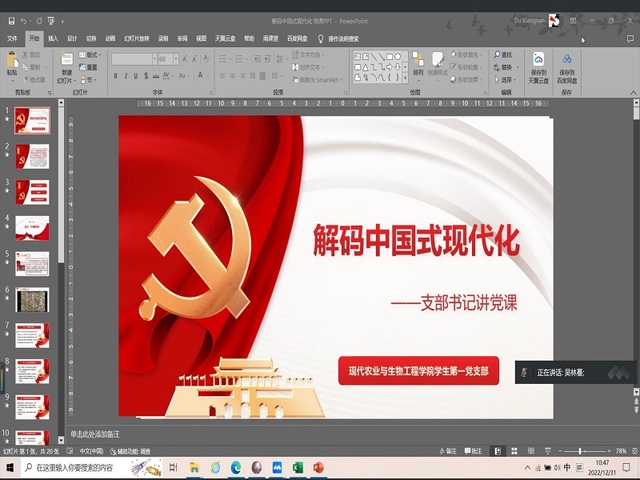Switch to the Insert ribbon tab
The width and height of the screenshot is (640, 480).
tap(53, 38)
